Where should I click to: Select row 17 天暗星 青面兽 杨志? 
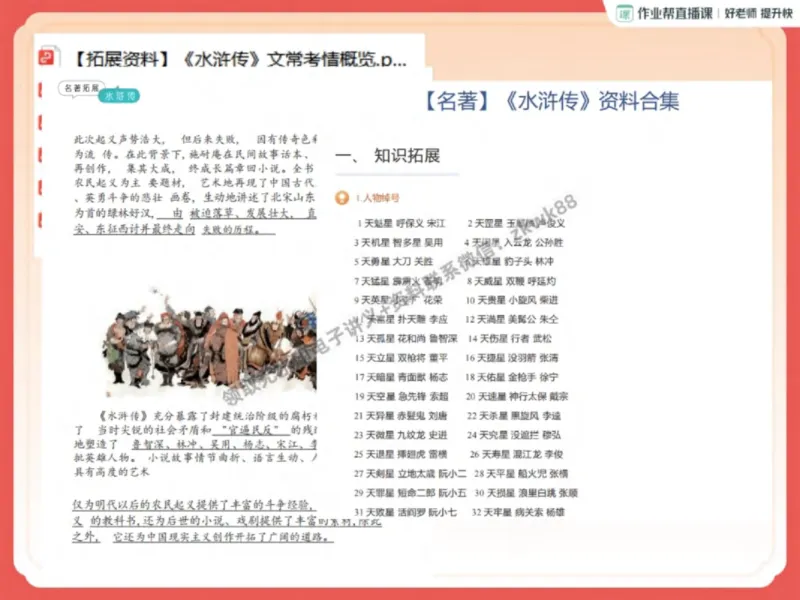401,378
